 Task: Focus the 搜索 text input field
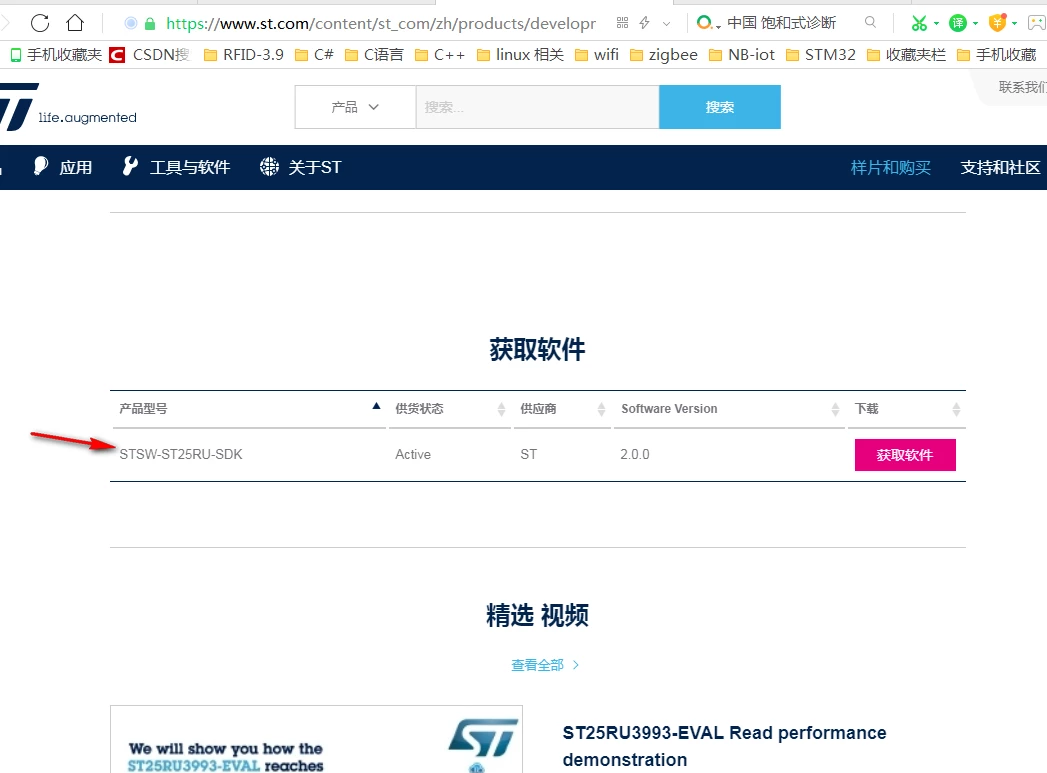coord(538,107)
